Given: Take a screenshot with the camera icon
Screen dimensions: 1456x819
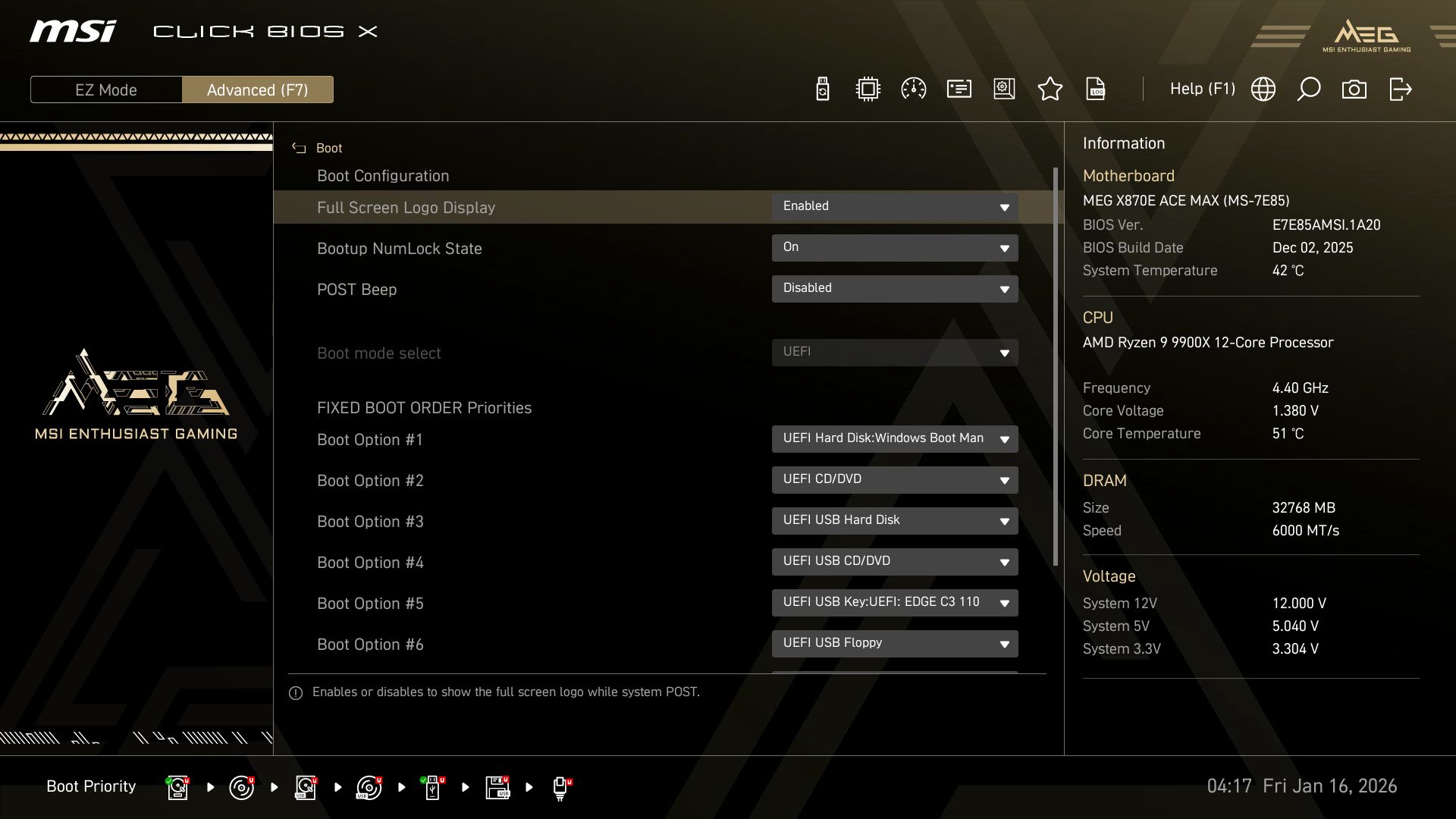Looking at the screenshot, I should (x=1354, y=89).
